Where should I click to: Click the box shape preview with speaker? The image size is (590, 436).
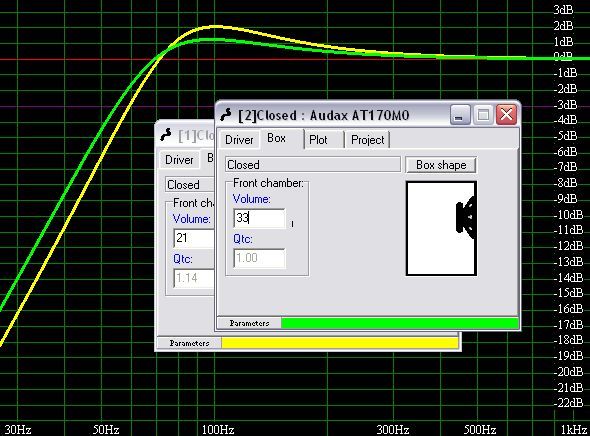point(441,228)
